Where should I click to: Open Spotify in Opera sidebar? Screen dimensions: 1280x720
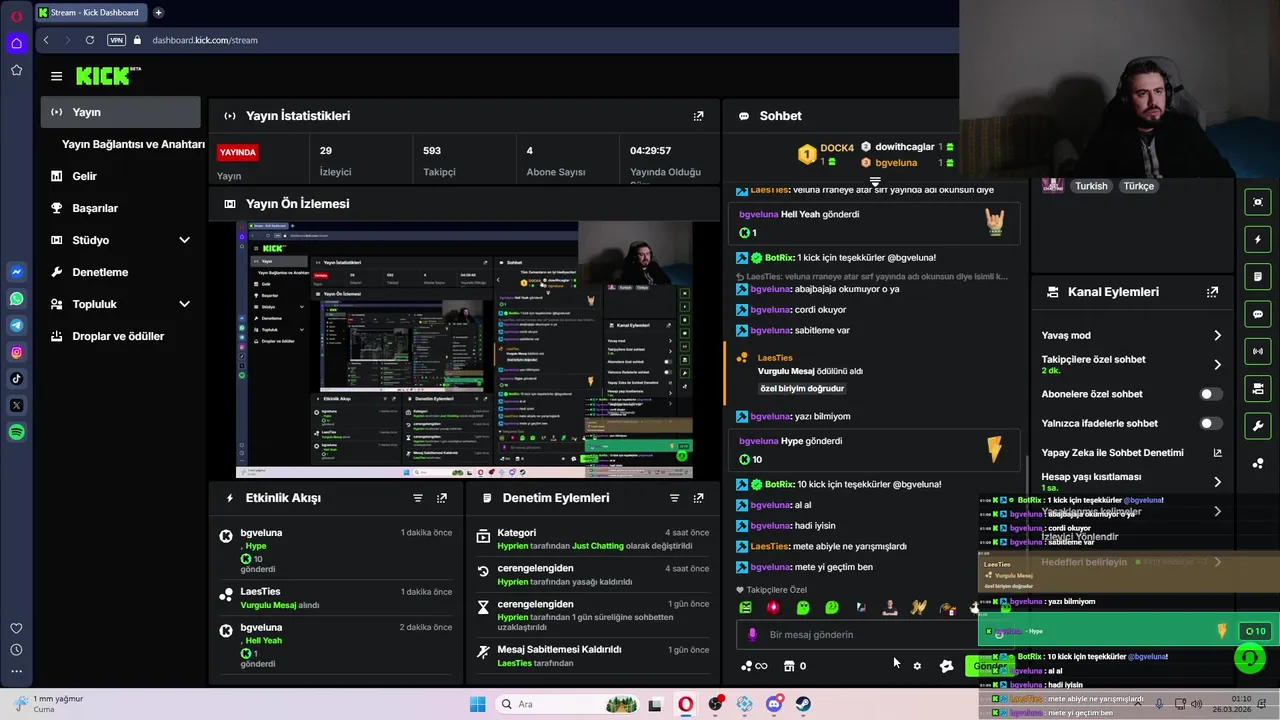point(16,432)
